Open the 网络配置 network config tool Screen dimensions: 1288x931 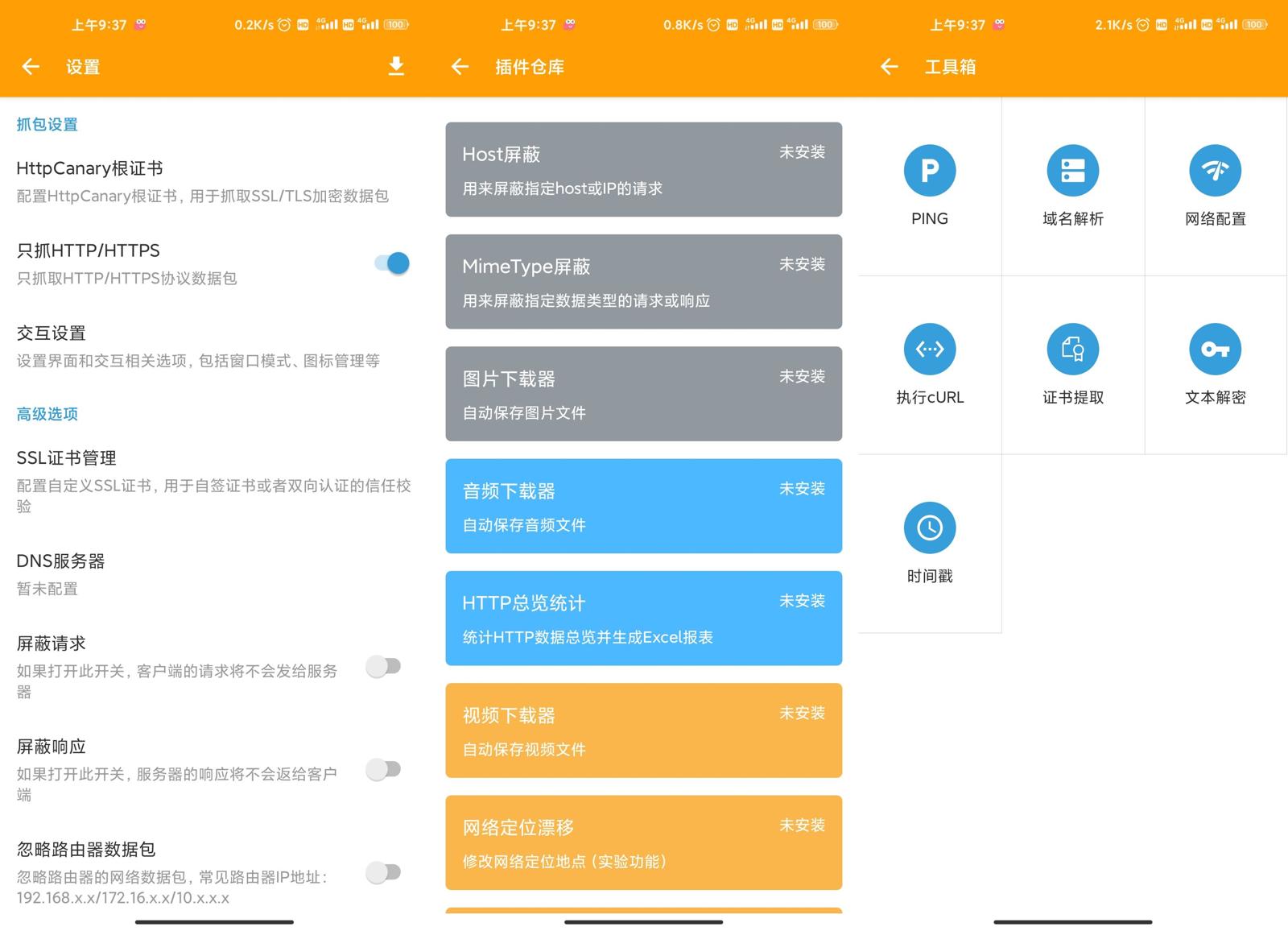coord(1215,171)
